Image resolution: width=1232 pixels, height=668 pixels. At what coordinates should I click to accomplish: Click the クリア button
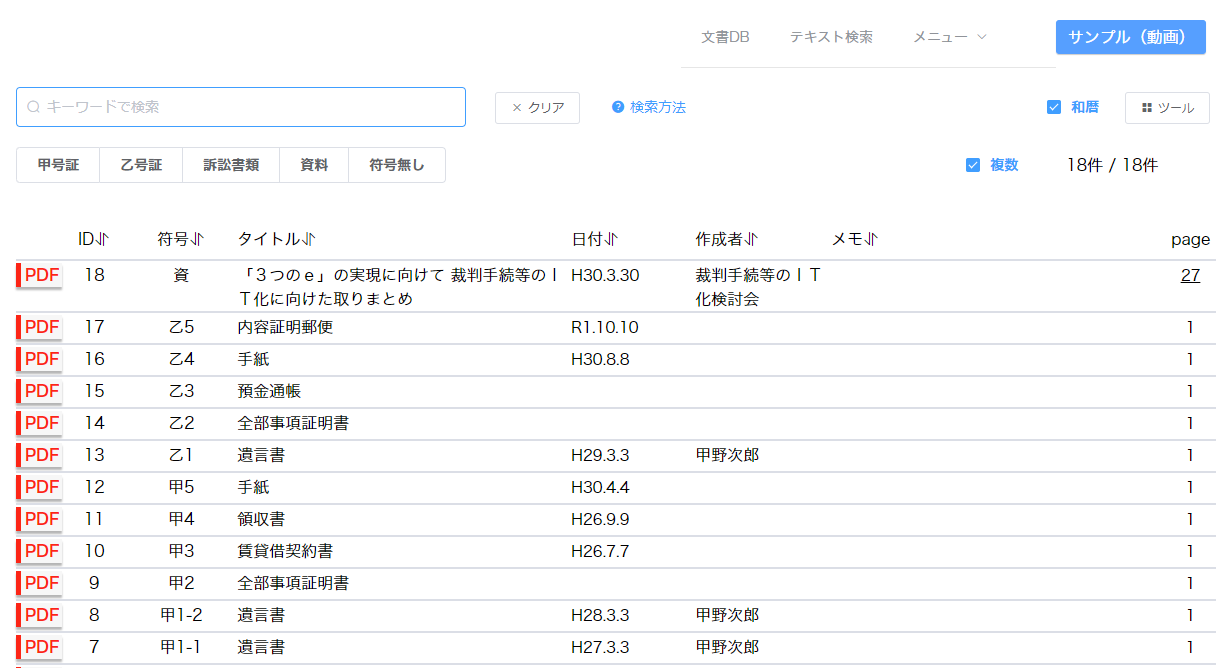coord(537,107)
